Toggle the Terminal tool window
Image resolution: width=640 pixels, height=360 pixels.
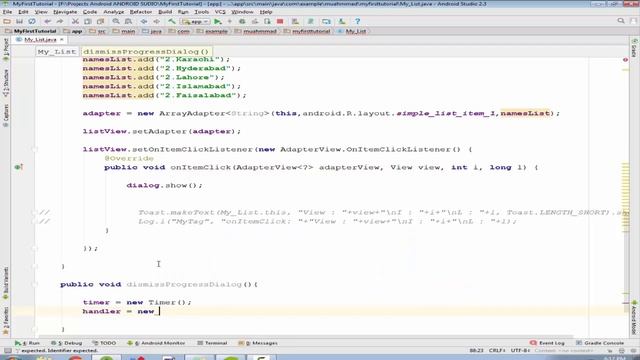(212, 343)
